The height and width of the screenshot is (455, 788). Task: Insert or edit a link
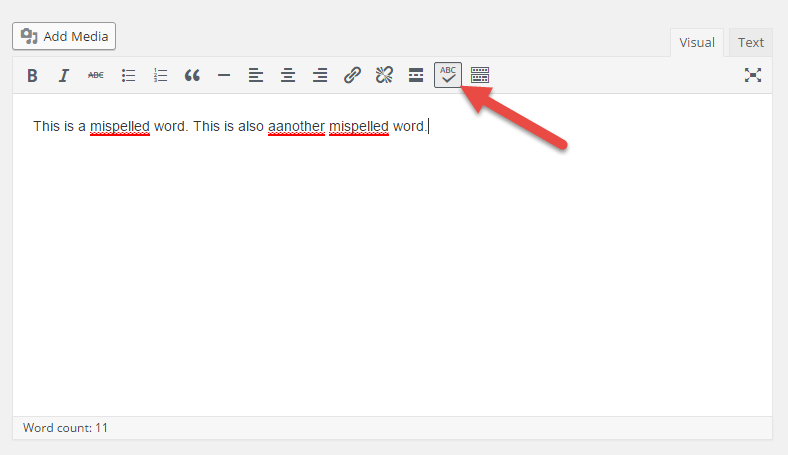352,75
